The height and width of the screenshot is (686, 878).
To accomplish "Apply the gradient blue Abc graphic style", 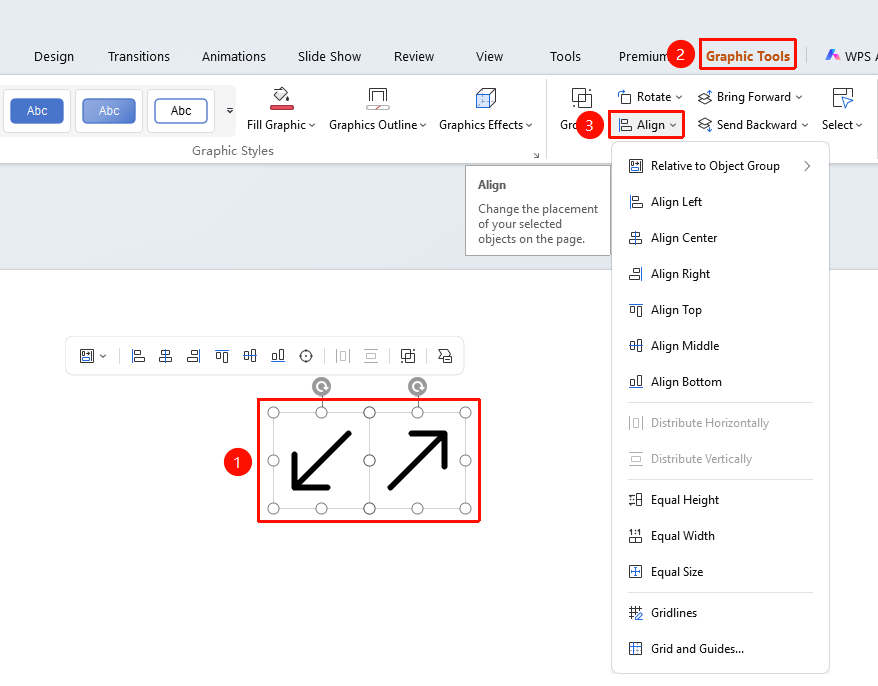I will pos(109,111).
